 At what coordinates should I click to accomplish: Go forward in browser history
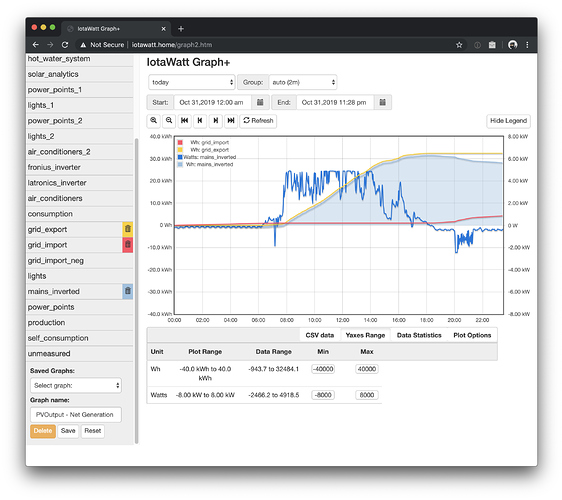[50, 45]
